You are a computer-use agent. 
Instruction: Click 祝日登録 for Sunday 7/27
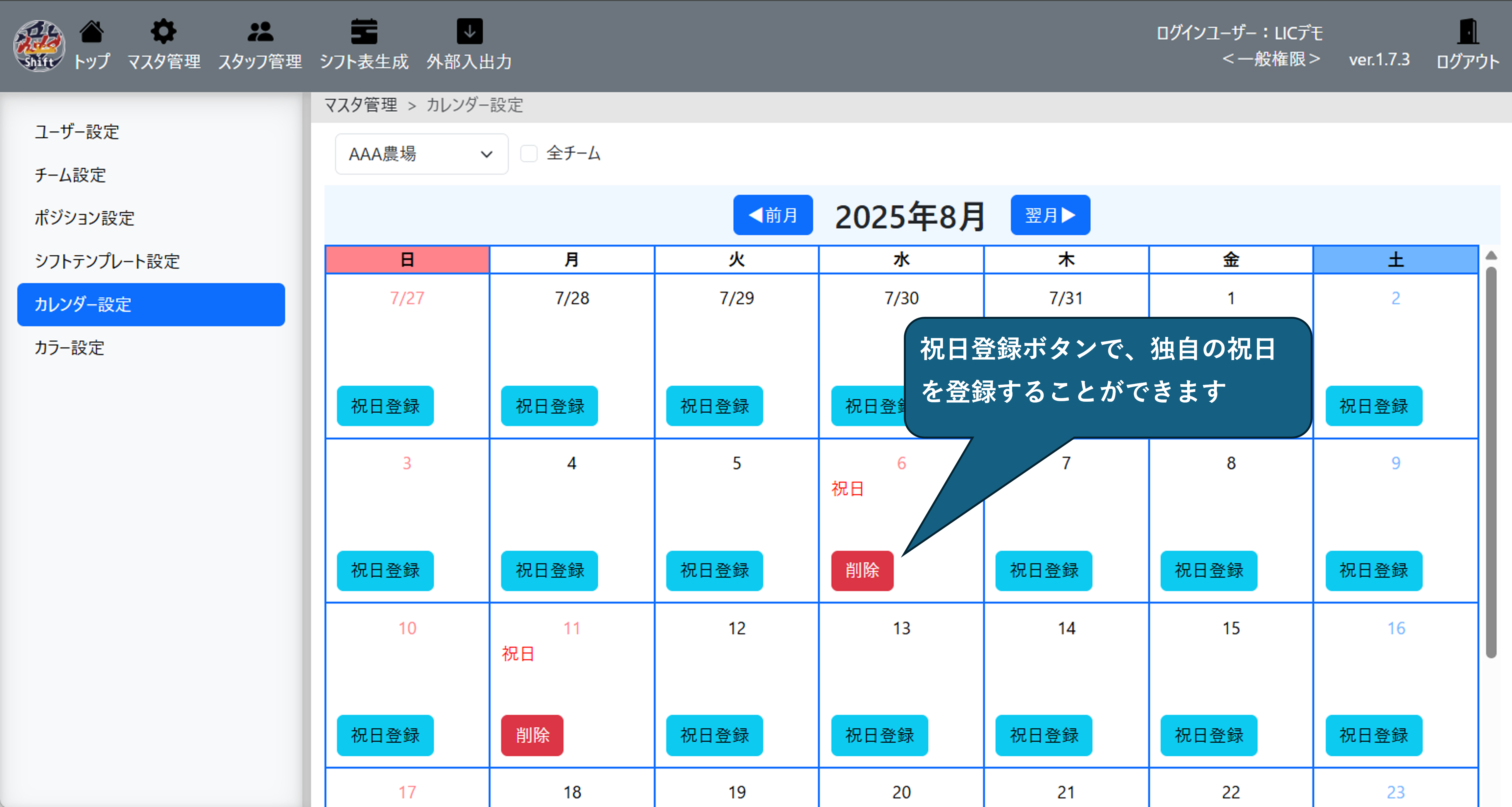(x=385, y=406)
